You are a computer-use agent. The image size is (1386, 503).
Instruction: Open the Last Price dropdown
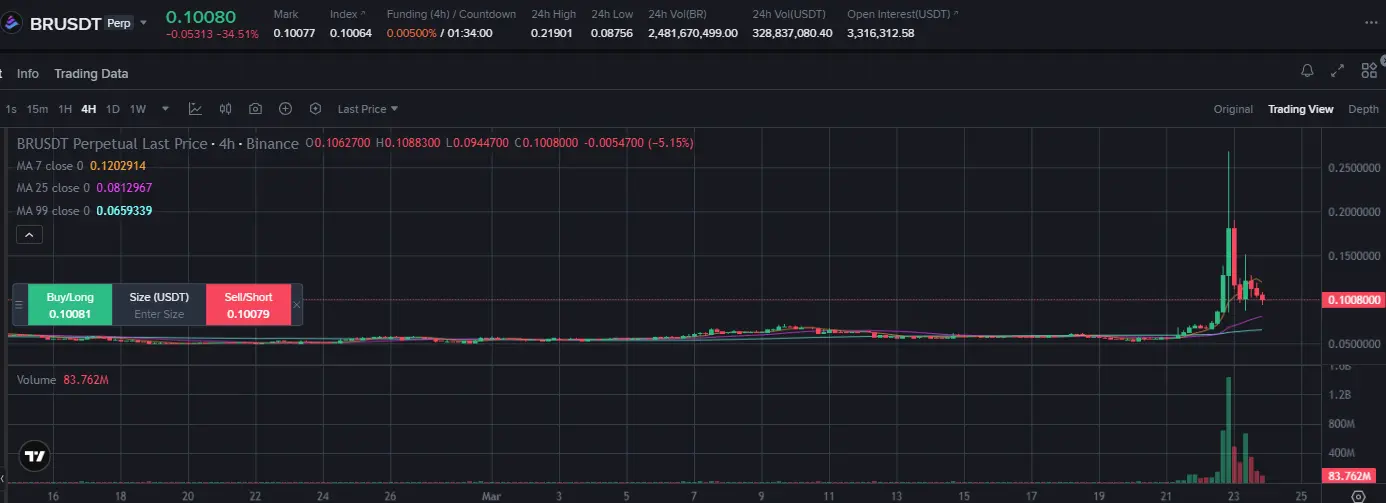tap(367, 109)
